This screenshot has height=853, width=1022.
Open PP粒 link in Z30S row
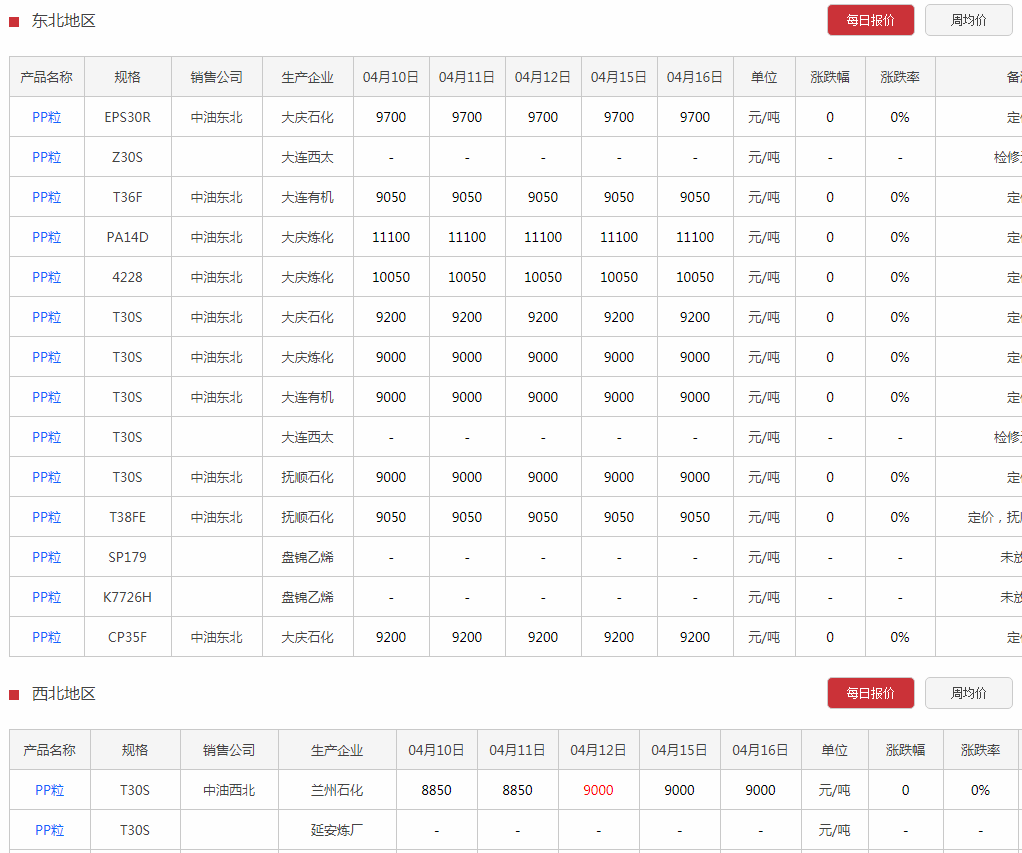coord(47,157)
